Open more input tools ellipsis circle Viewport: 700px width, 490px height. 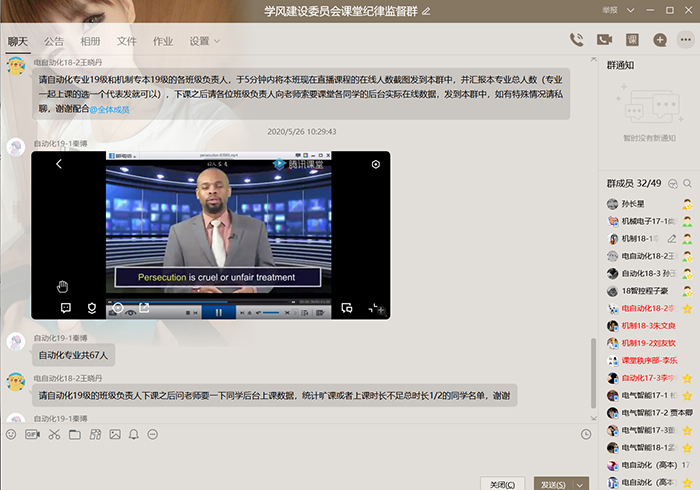tap(153, 434)
